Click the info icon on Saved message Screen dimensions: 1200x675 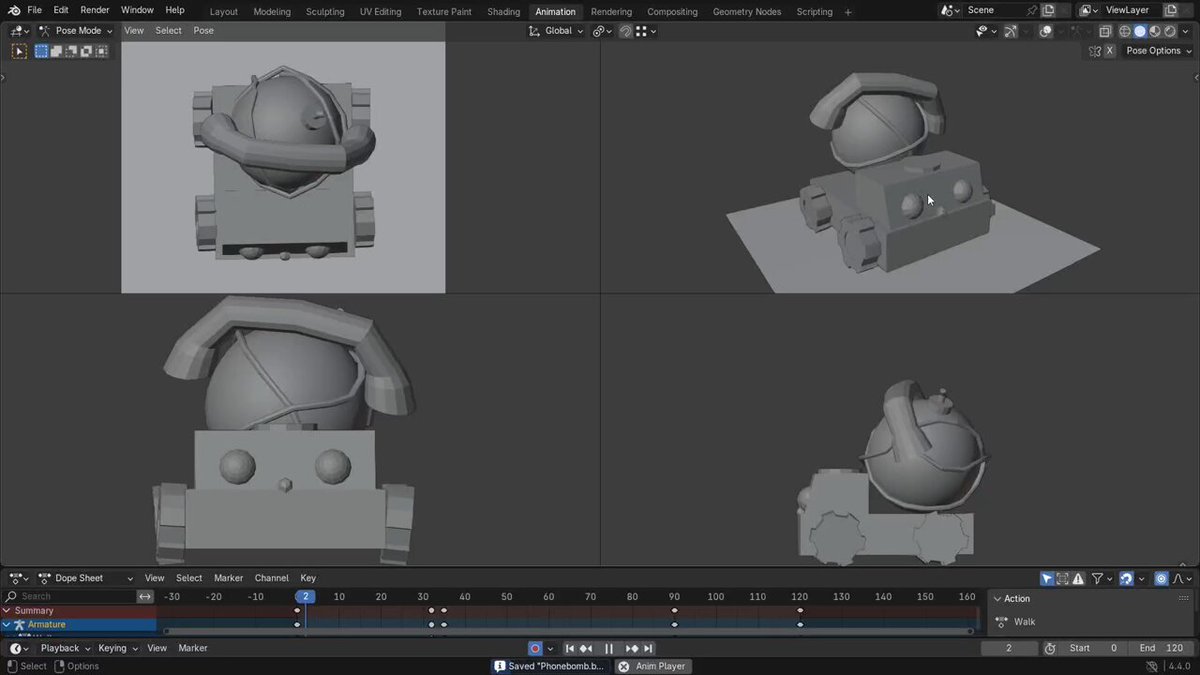(x=500, y=666)
